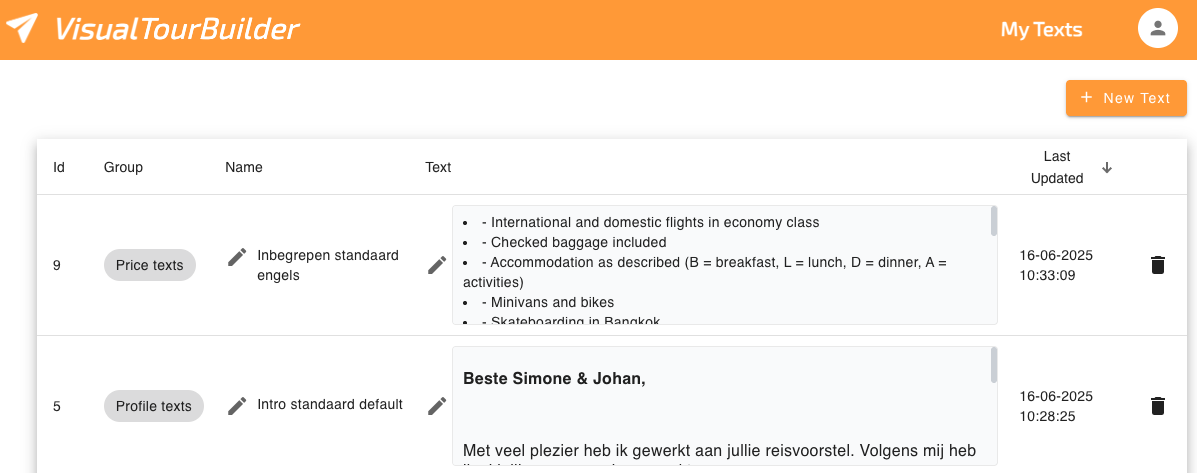The width and height of the screenshot is (1197, 473).
Task: Delete the Inbegrepen standaard engels text
Action: (x=1157, y=265)
